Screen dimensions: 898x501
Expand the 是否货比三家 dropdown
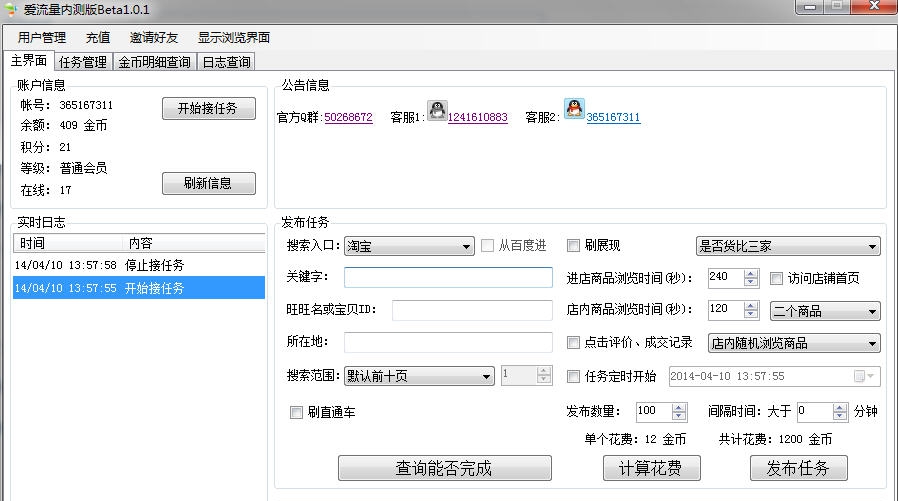click(788, 246)
